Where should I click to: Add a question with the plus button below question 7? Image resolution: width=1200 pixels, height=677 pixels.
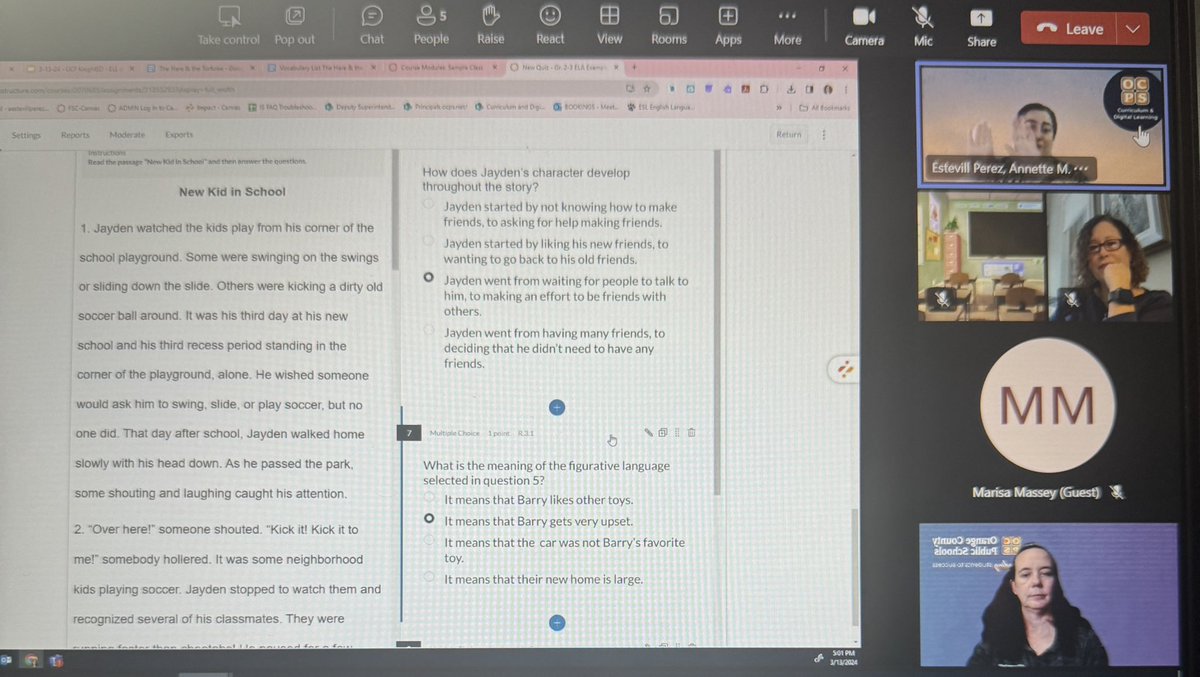[557, 622]
